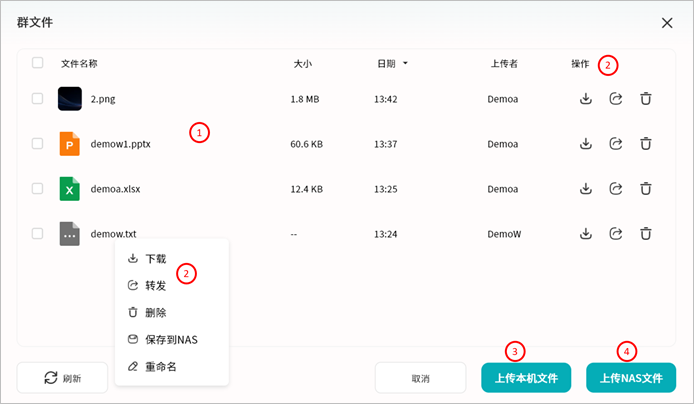The image size is (694, 404).
Task: Select the demoa.xlsx checkbox
Action: [38, 189]
